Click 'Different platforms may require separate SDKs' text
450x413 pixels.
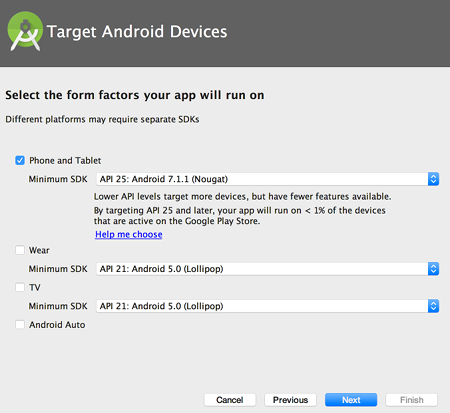[x=102, y=119]
